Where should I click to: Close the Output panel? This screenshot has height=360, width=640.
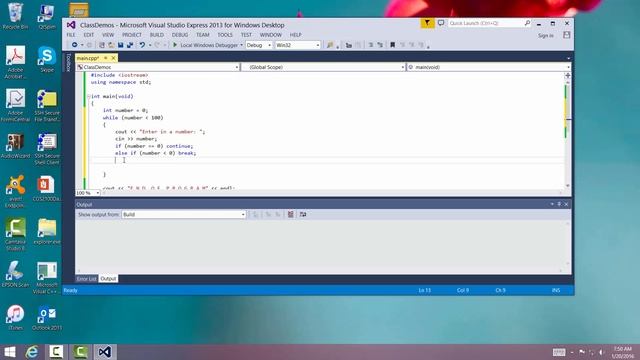tap(566, 204)
